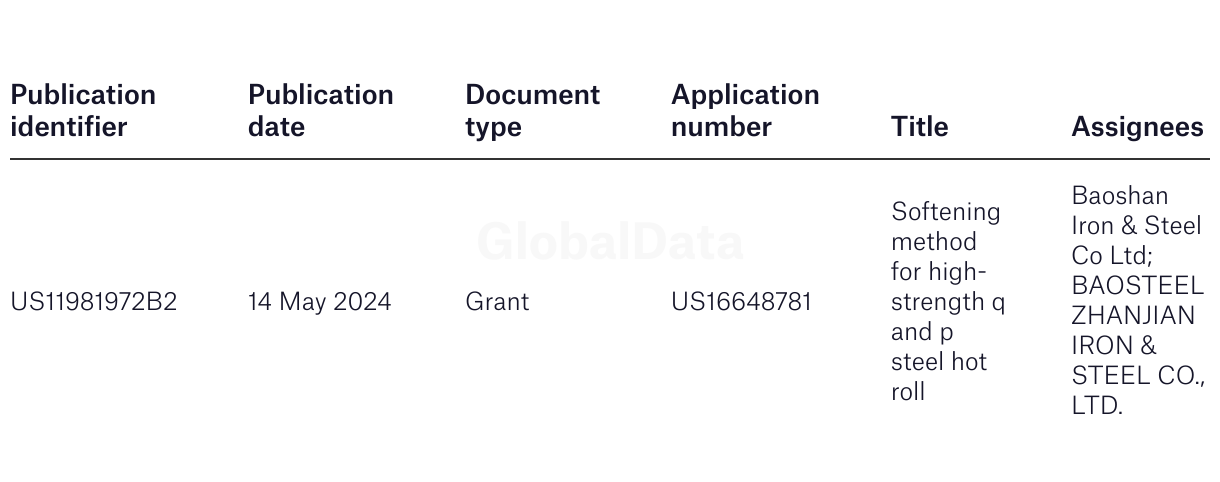Screen dimensions: 1220x482
Task: Select the word 'identifier' in first header
Action: (69, 127)
